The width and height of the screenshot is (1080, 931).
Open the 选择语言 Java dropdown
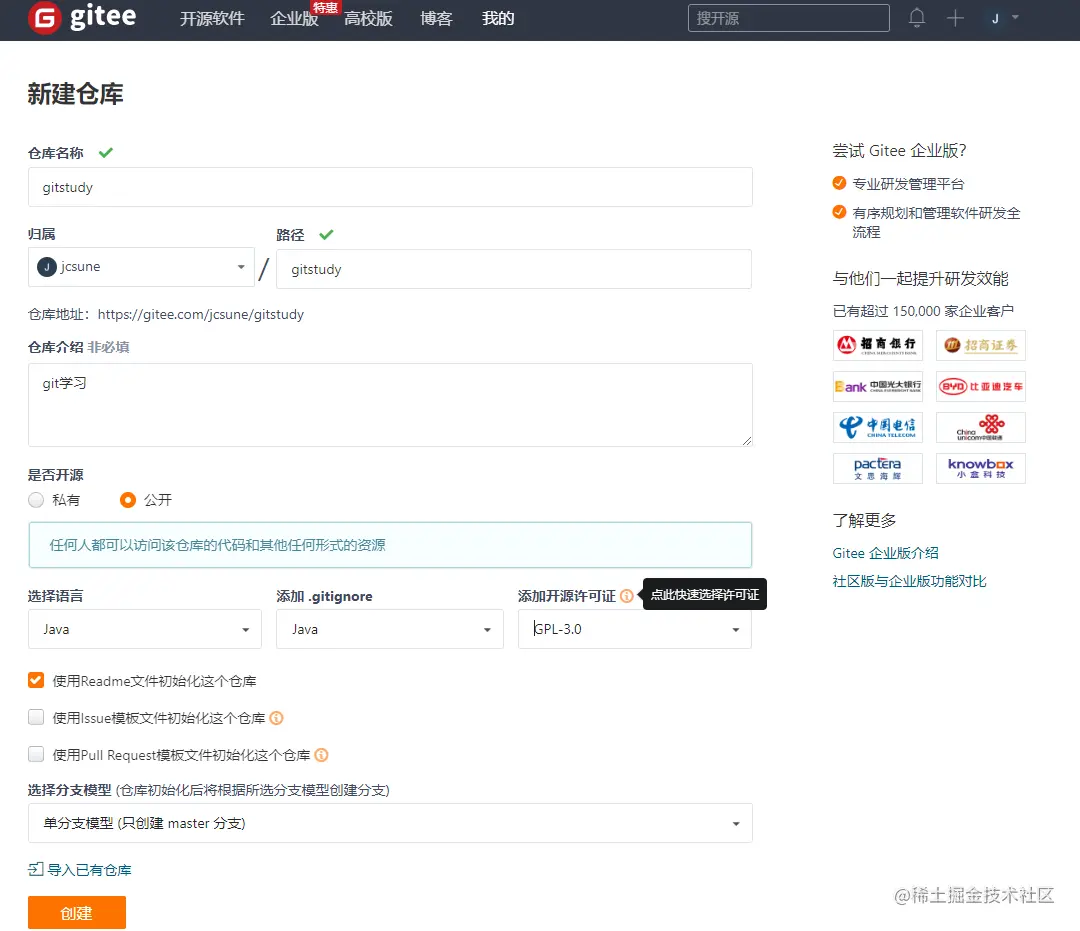(x=145, y=629)
